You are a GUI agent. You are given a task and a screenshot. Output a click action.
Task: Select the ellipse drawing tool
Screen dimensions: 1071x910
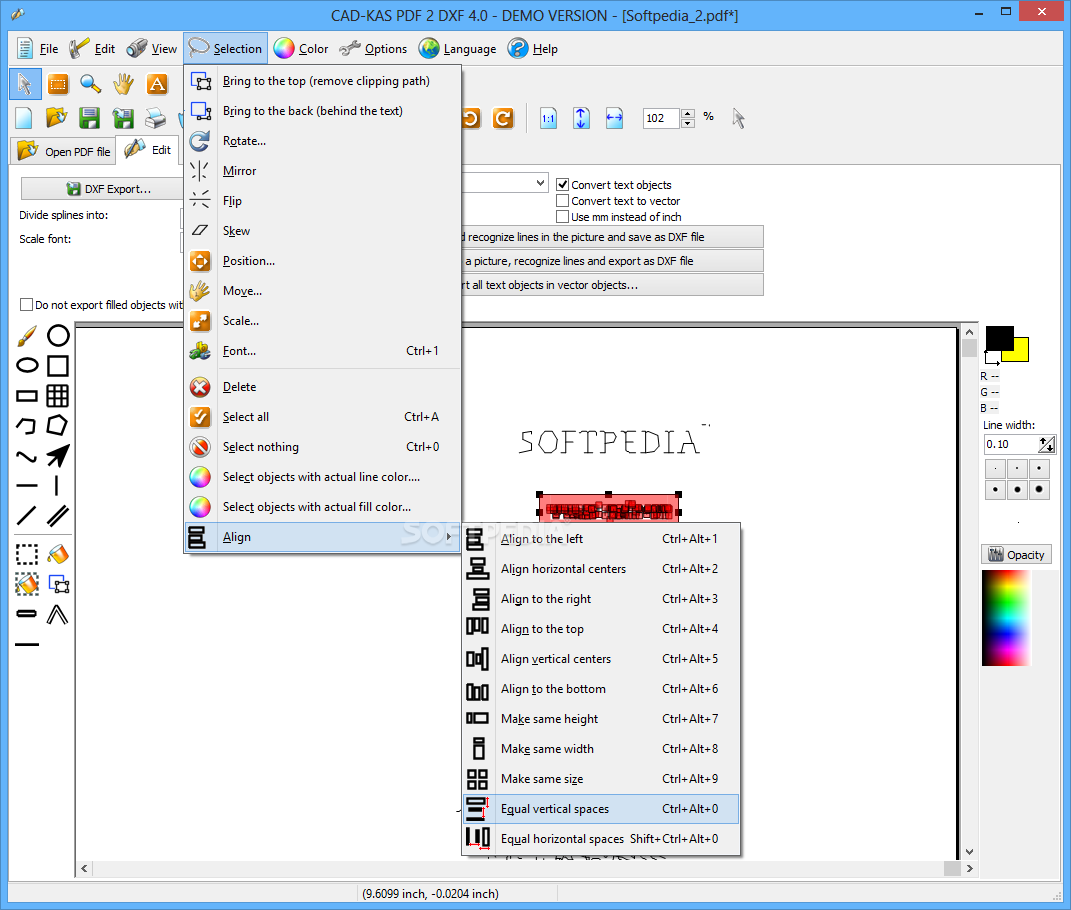click(x=27, y=366)
